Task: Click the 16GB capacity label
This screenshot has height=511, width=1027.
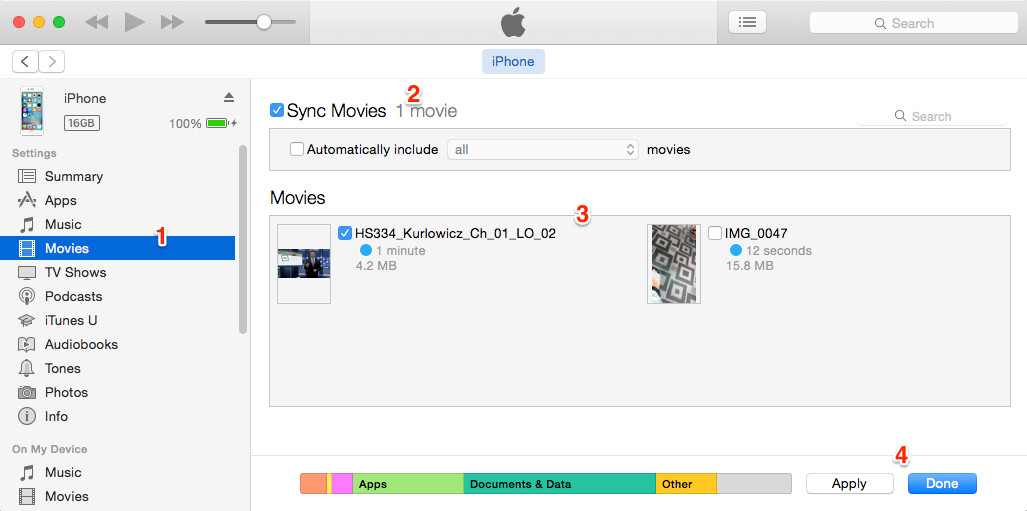Action: coord(82,123)
